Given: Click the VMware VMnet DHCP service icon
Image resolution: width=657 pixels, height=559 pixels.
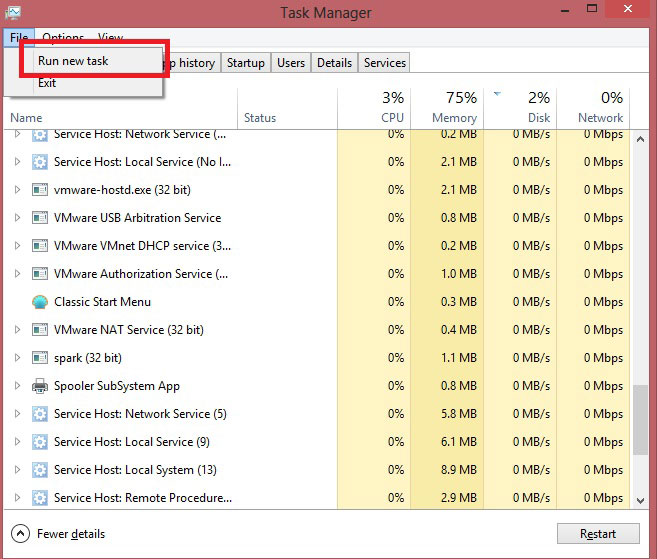Looking at the screenshot, I should pos(40,246).
